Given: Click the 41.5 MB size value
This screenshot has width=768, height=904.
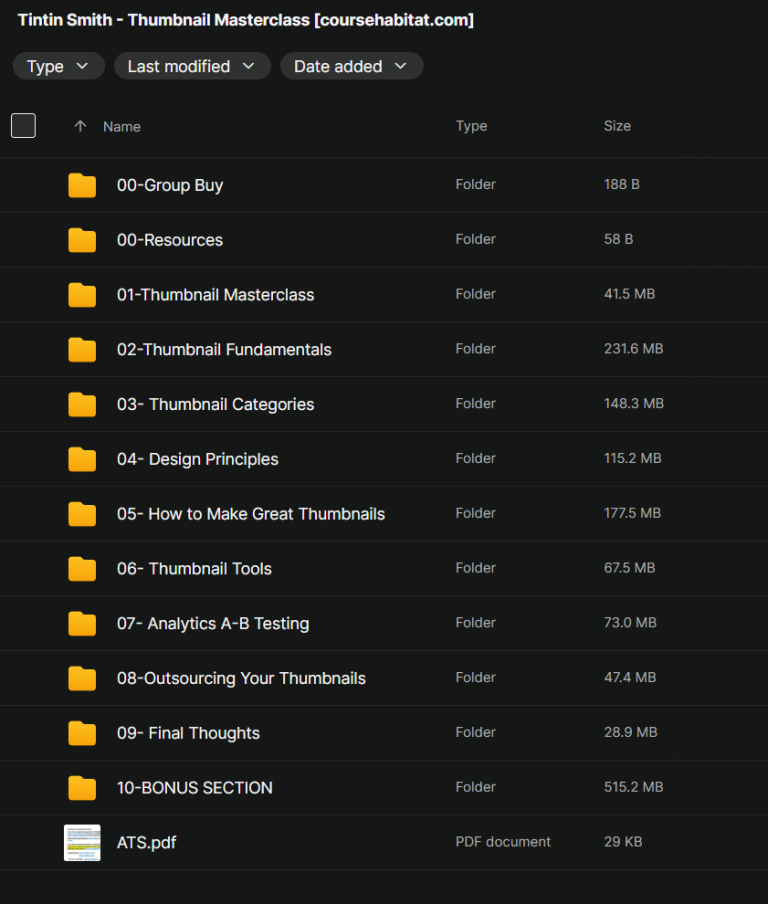Looking at the screenshot, I should click(x=630, y=294).
